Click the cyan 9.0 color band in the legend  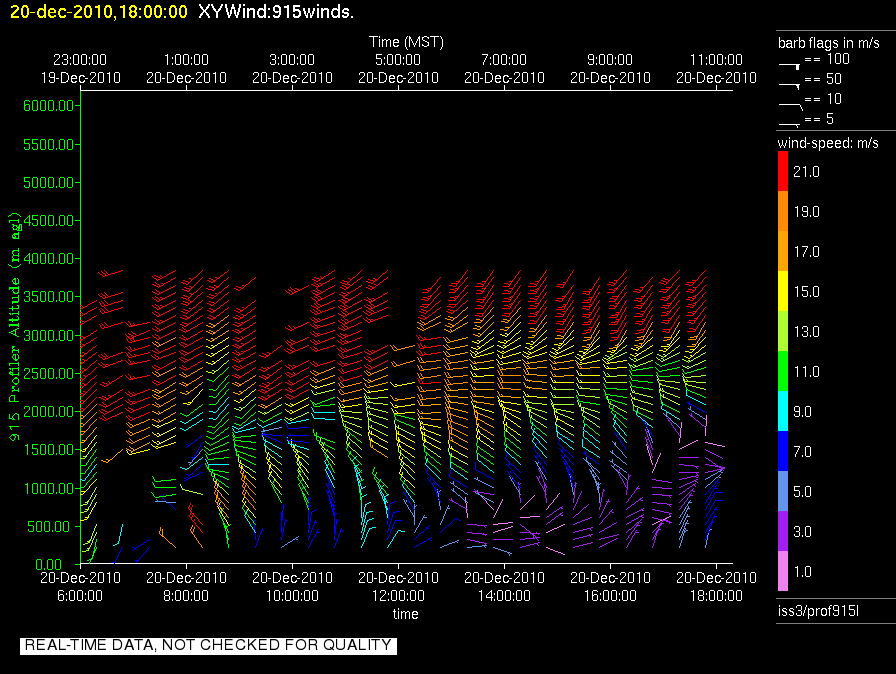click(783, 411)
